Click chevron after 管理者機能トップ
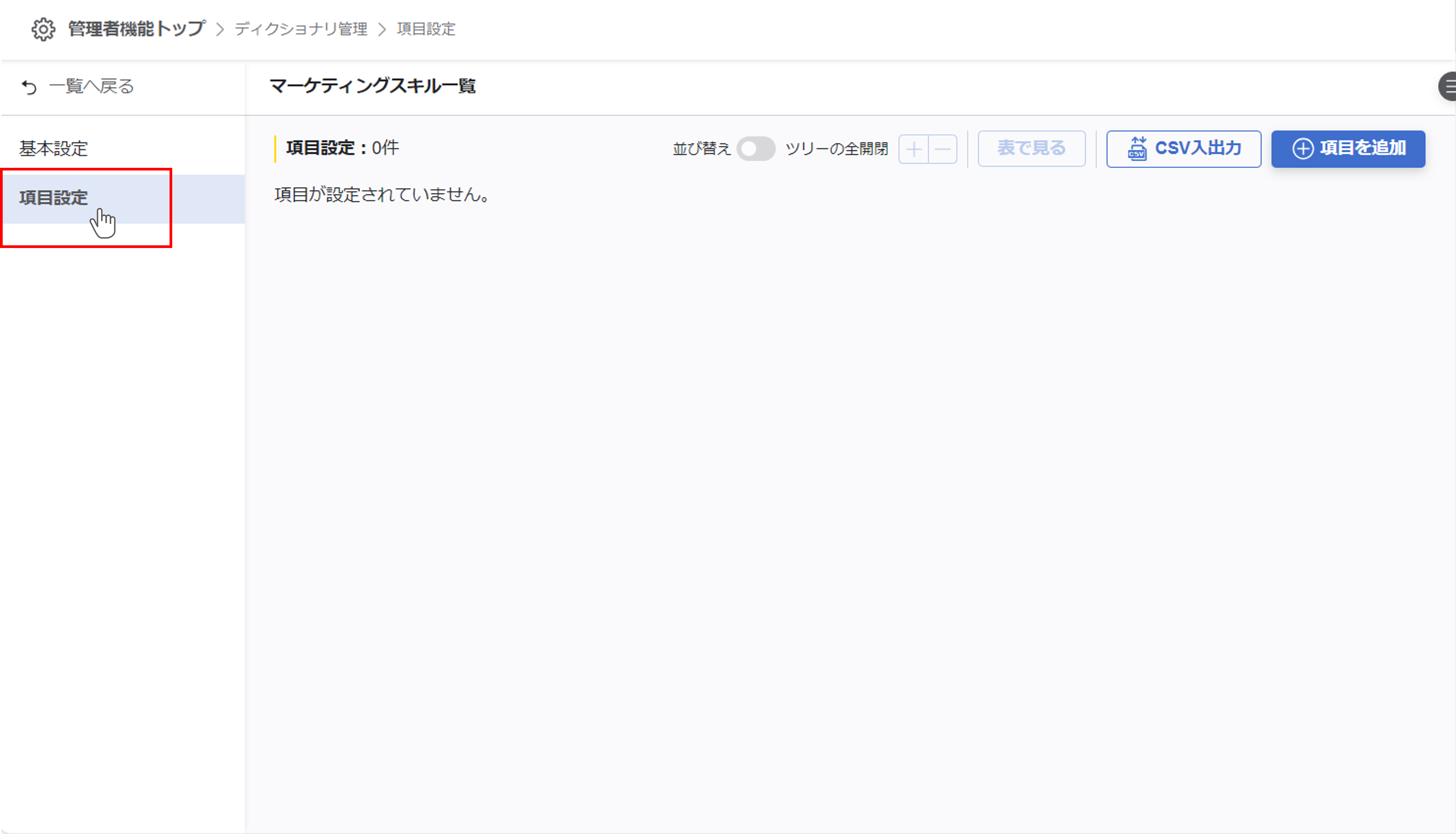This screenshot has width=1456, height=834. (x=220, y=29)
